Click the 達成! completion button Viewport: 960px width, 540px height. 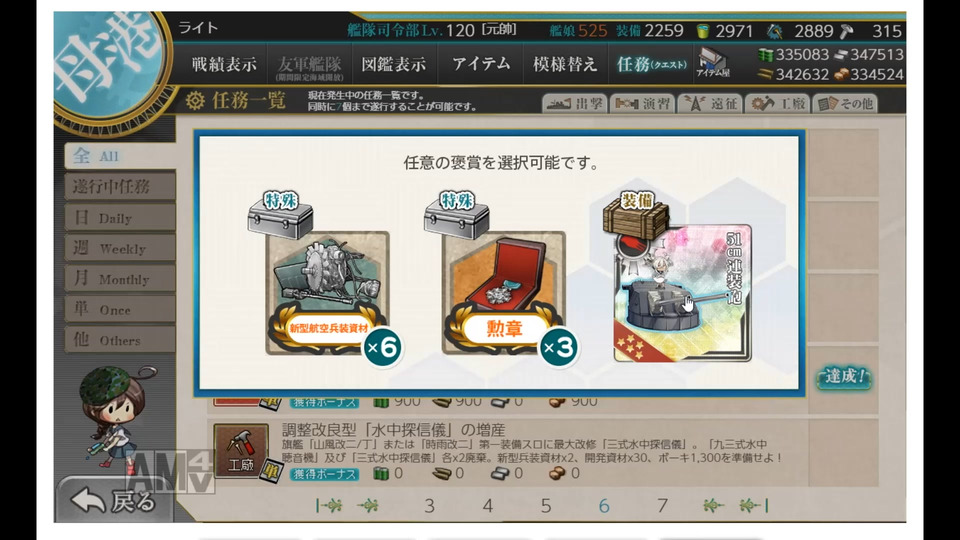pyautogui.click(x=844, y=376)
